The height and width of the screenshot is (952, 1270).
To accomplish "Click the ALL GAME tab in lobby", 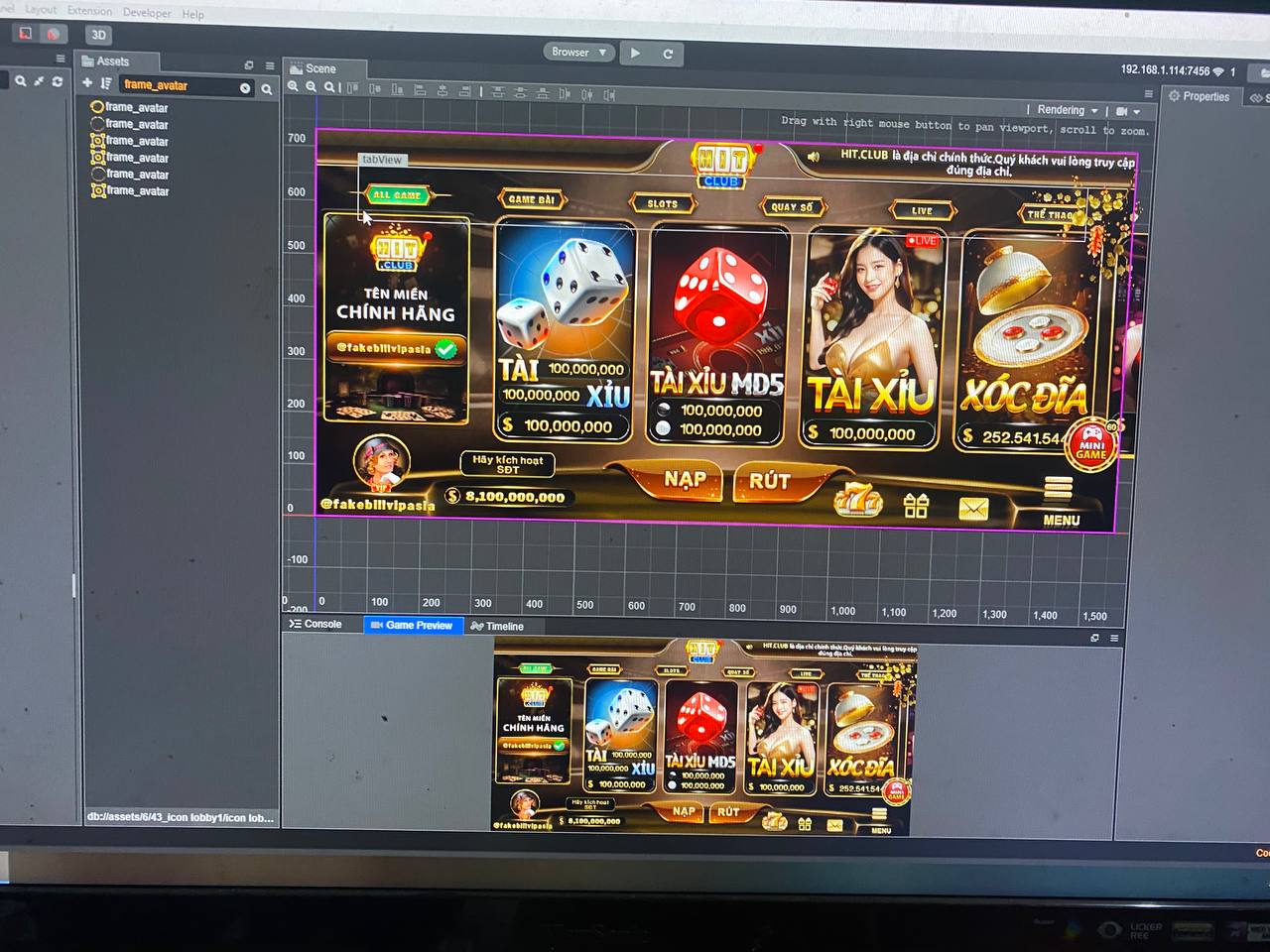I will point(396,194).
